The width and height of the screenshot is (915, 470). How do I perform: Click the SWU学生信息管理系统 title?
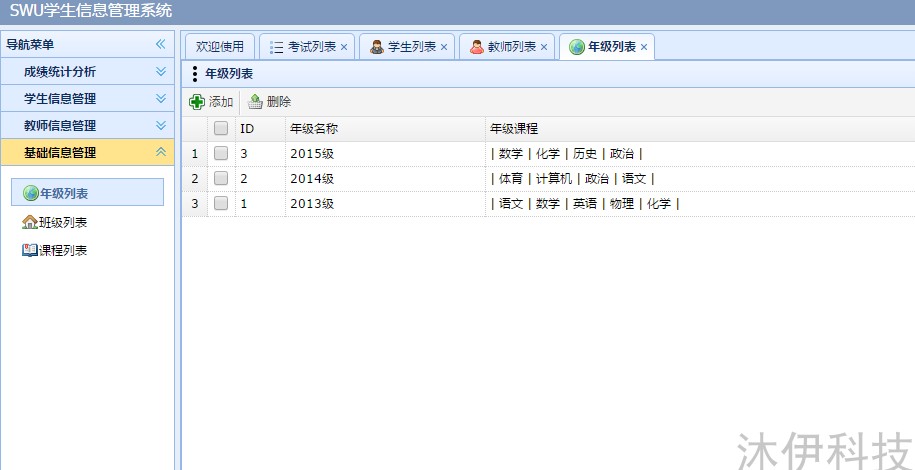click(x=91, y=10)
